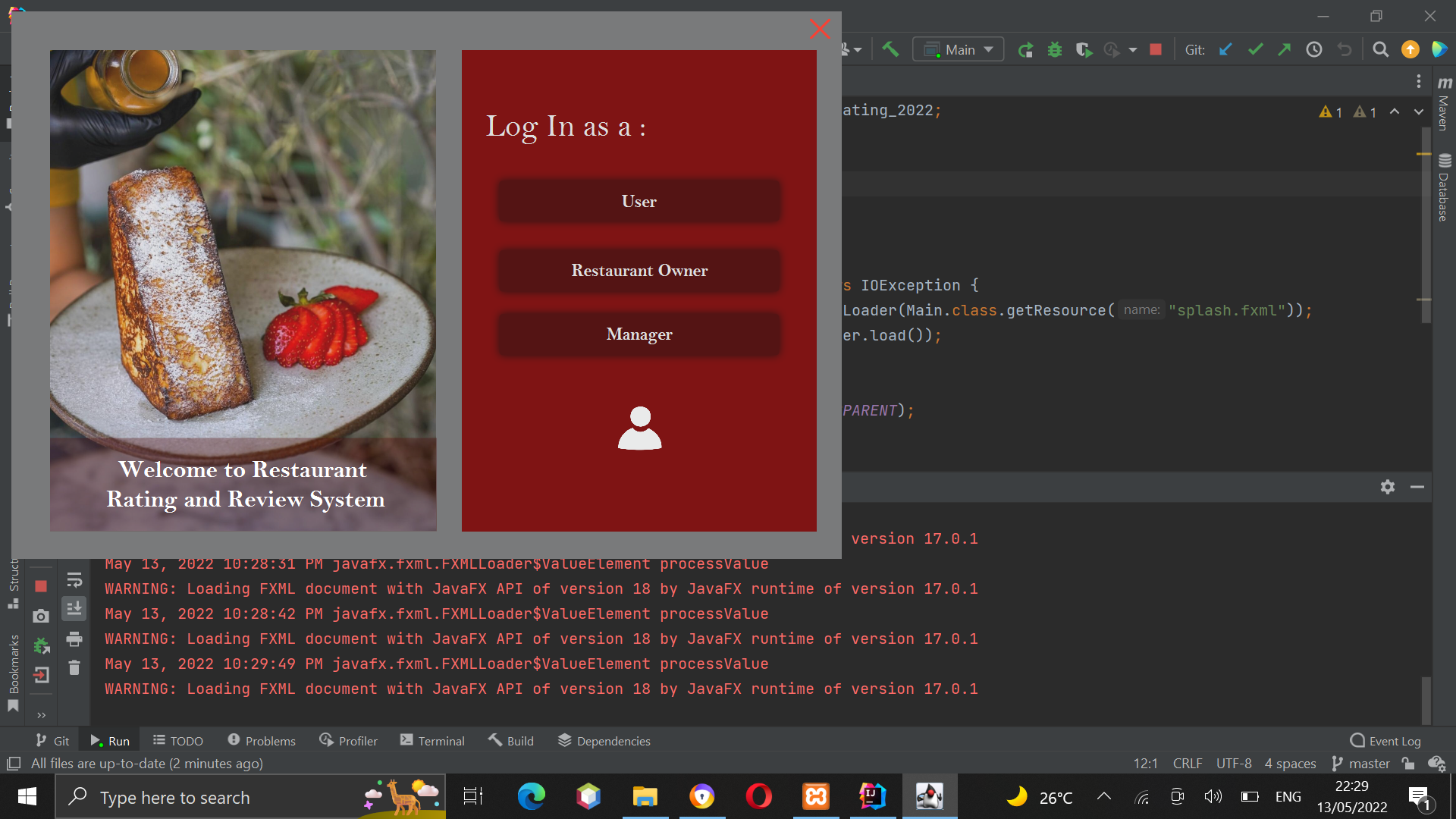Toggle soft-wrap in the Run console
Viewport: 1456px width, 819px height.
74,579
